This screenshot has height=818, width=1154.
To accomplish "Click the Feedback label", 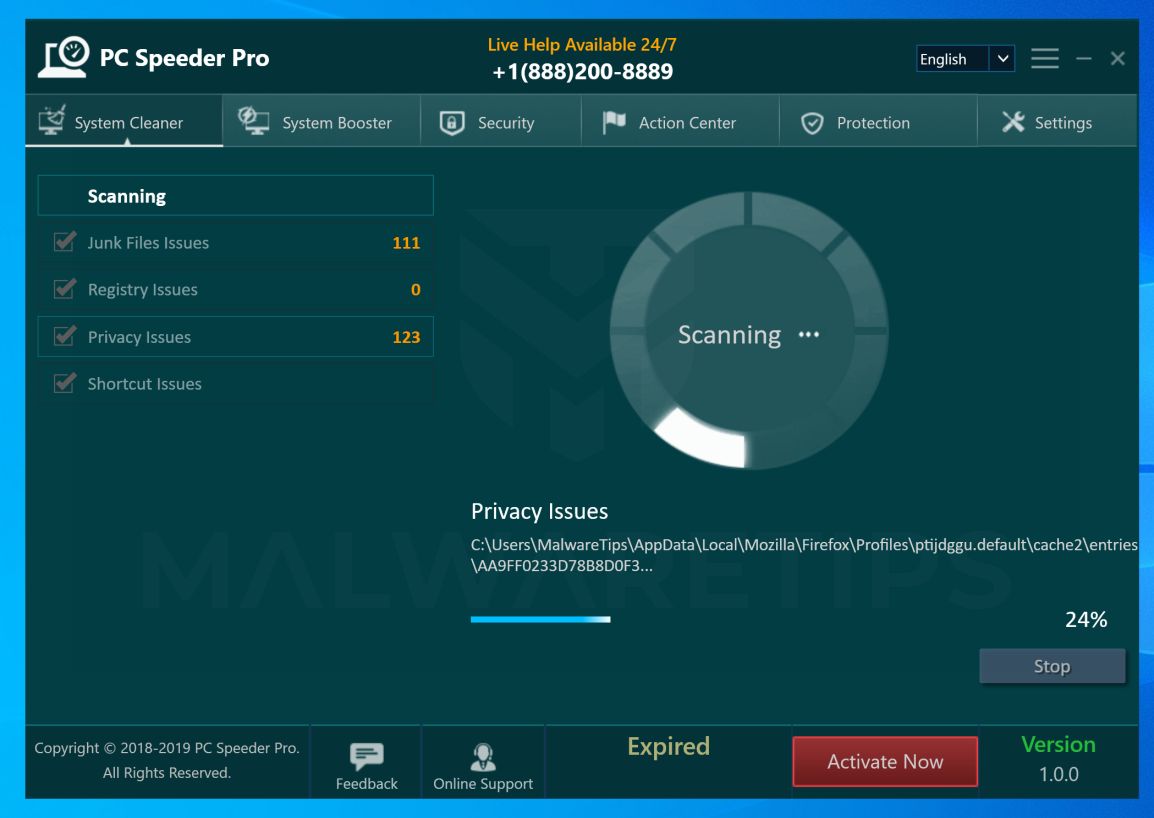I will (367, 784).
